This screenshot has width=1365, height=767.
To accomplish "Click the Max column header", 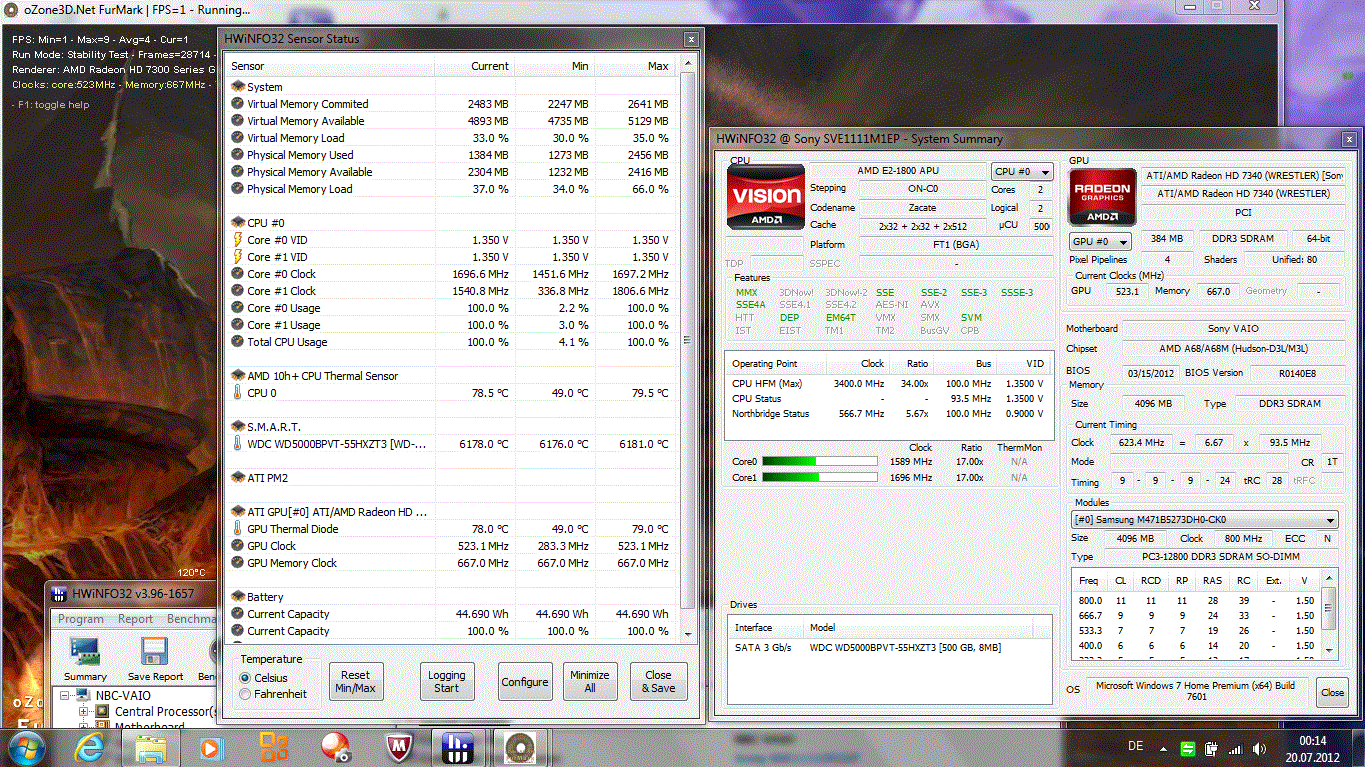I will (x=634, y=66).
